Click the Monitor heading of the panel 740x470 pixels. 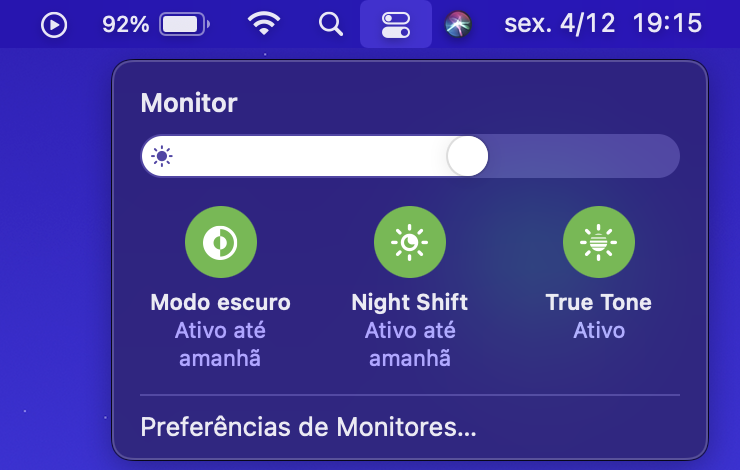[x=189, y=103]
